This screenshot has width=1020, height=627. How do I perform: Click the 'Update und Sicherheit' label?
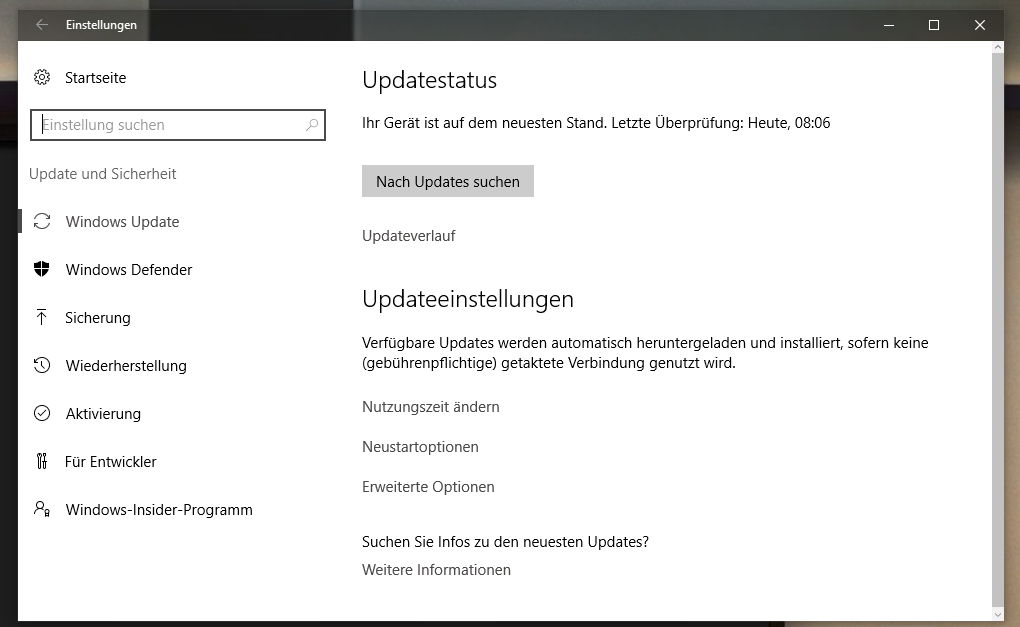(x=102, y=174)
